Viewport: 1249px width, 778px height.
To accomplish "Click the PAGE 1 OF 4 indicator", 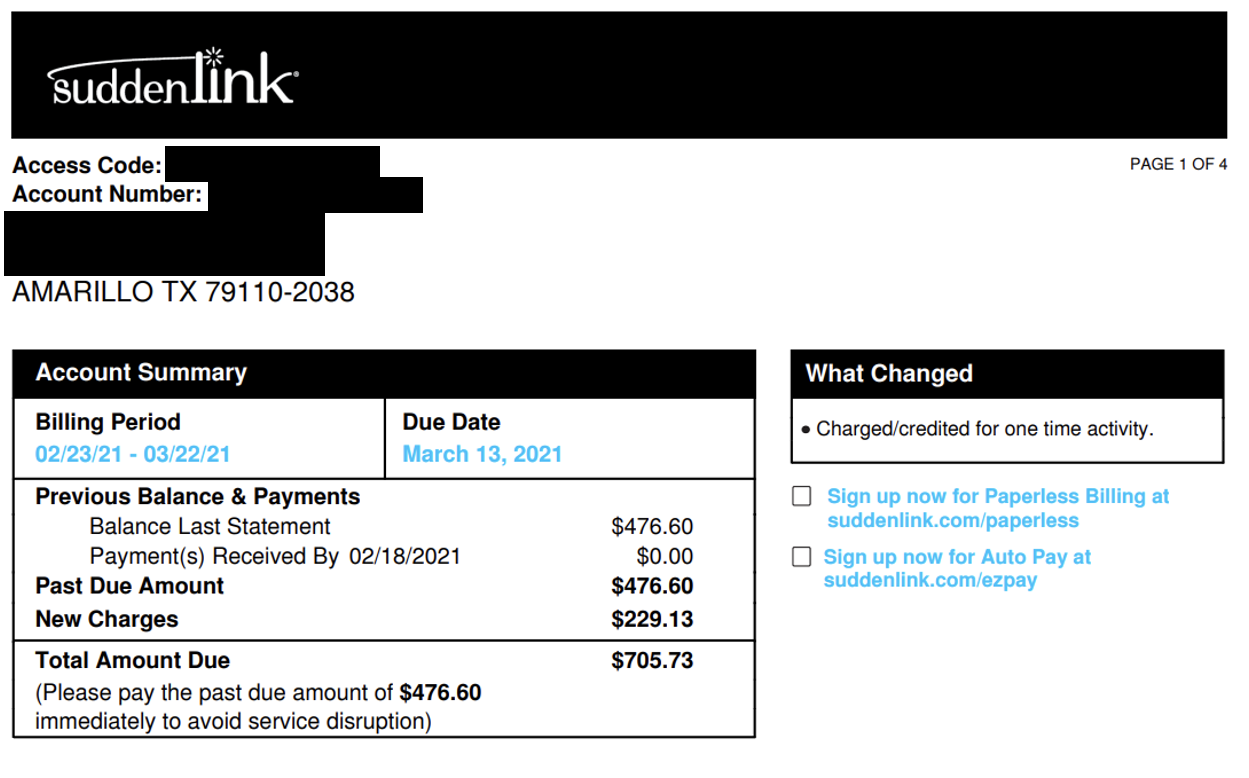I will point(1178,165).
